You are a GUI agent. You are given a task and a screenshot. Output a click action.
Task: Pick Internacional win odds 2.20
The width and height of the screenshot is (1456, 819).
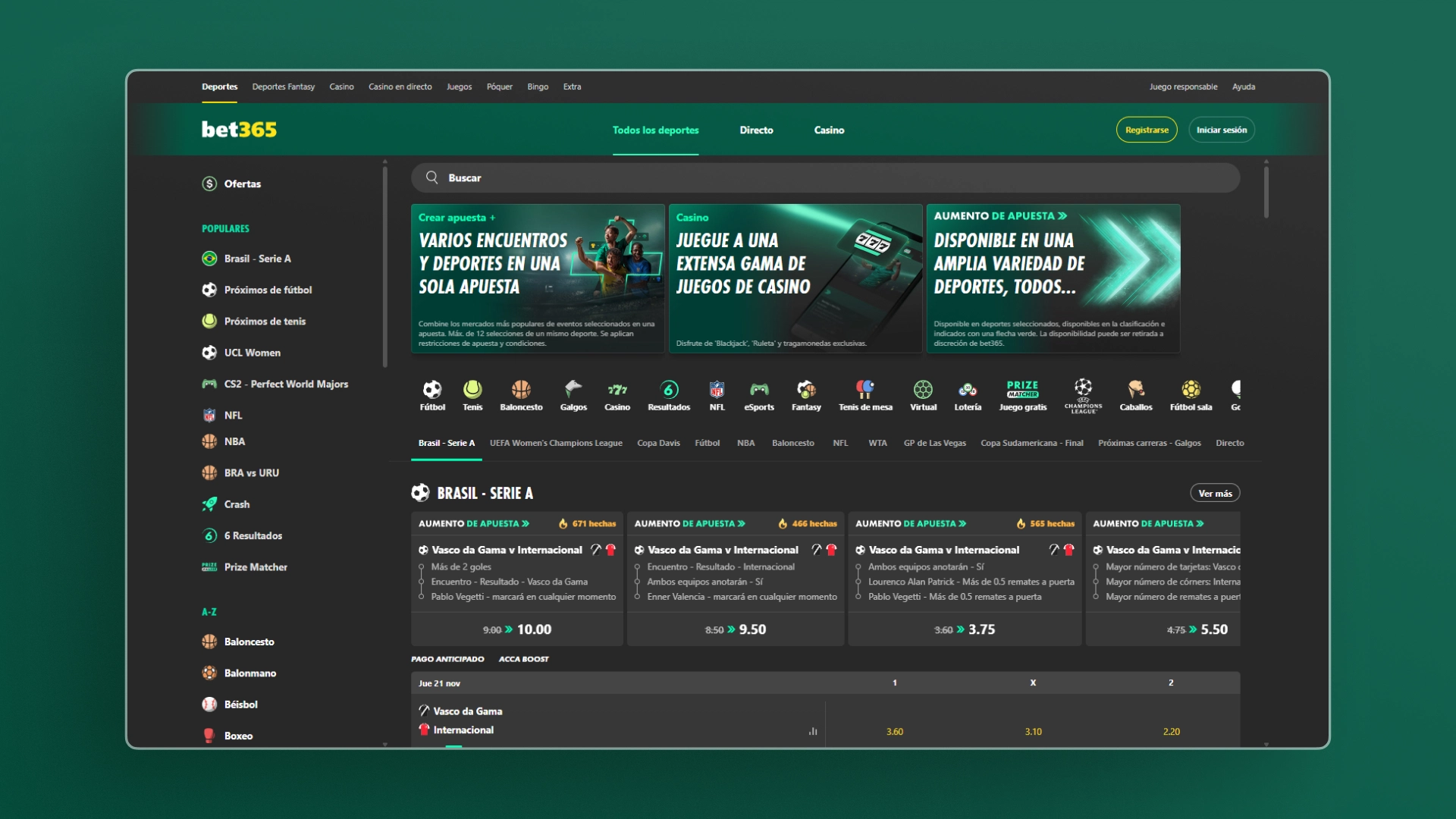[1171, 732]
